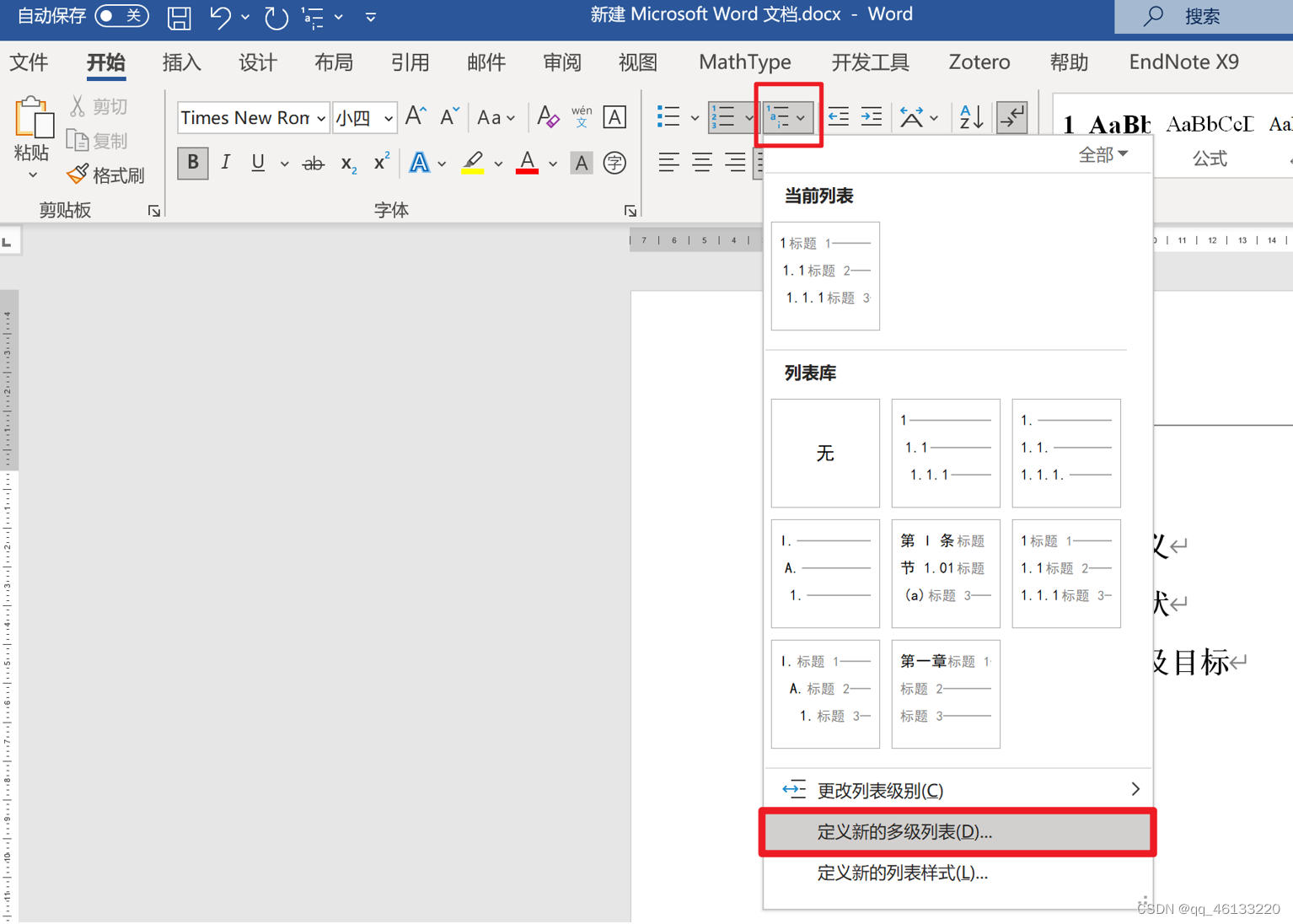Select the 无 (none) list thumbnail
Image resolution: width=1293 pixels, height=924 pixels.
tap(825, 454)
